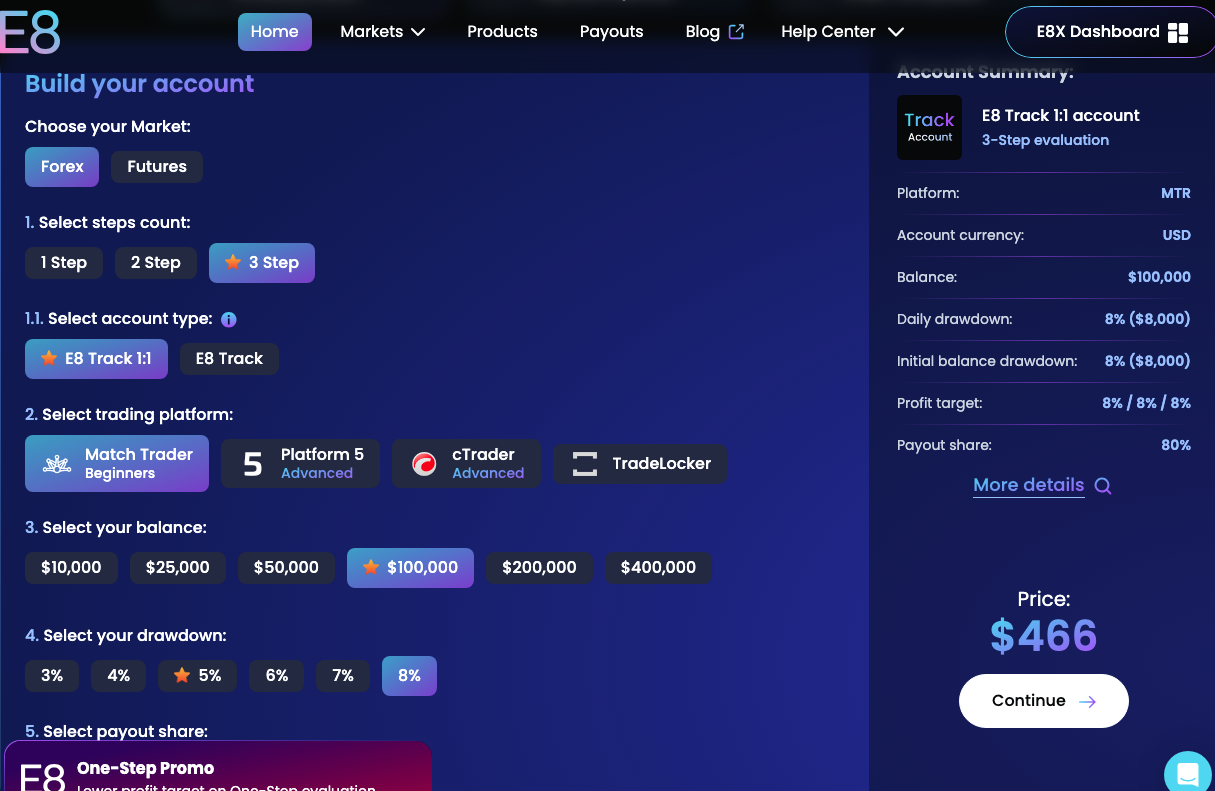Select the Futures market option
The image size is (1215, 791).
[157, 167]
